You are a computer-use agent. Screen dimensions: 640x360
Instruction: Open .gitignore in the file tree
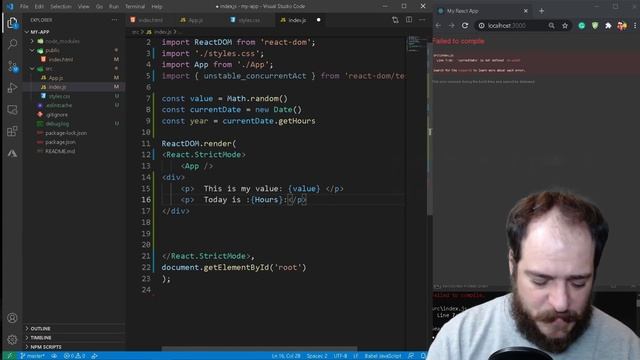[x=56, y=115]
